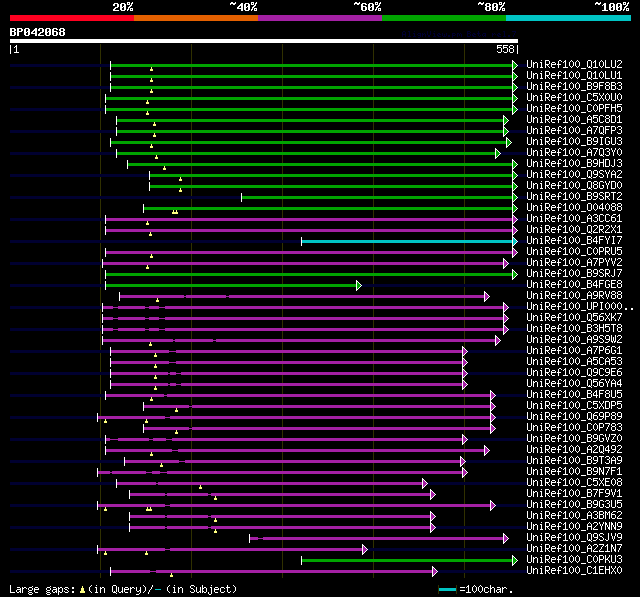The width and height of the screenshot is (640, 597).
Task: Click the 558 end position label
Action: click(x=505, y=49)
